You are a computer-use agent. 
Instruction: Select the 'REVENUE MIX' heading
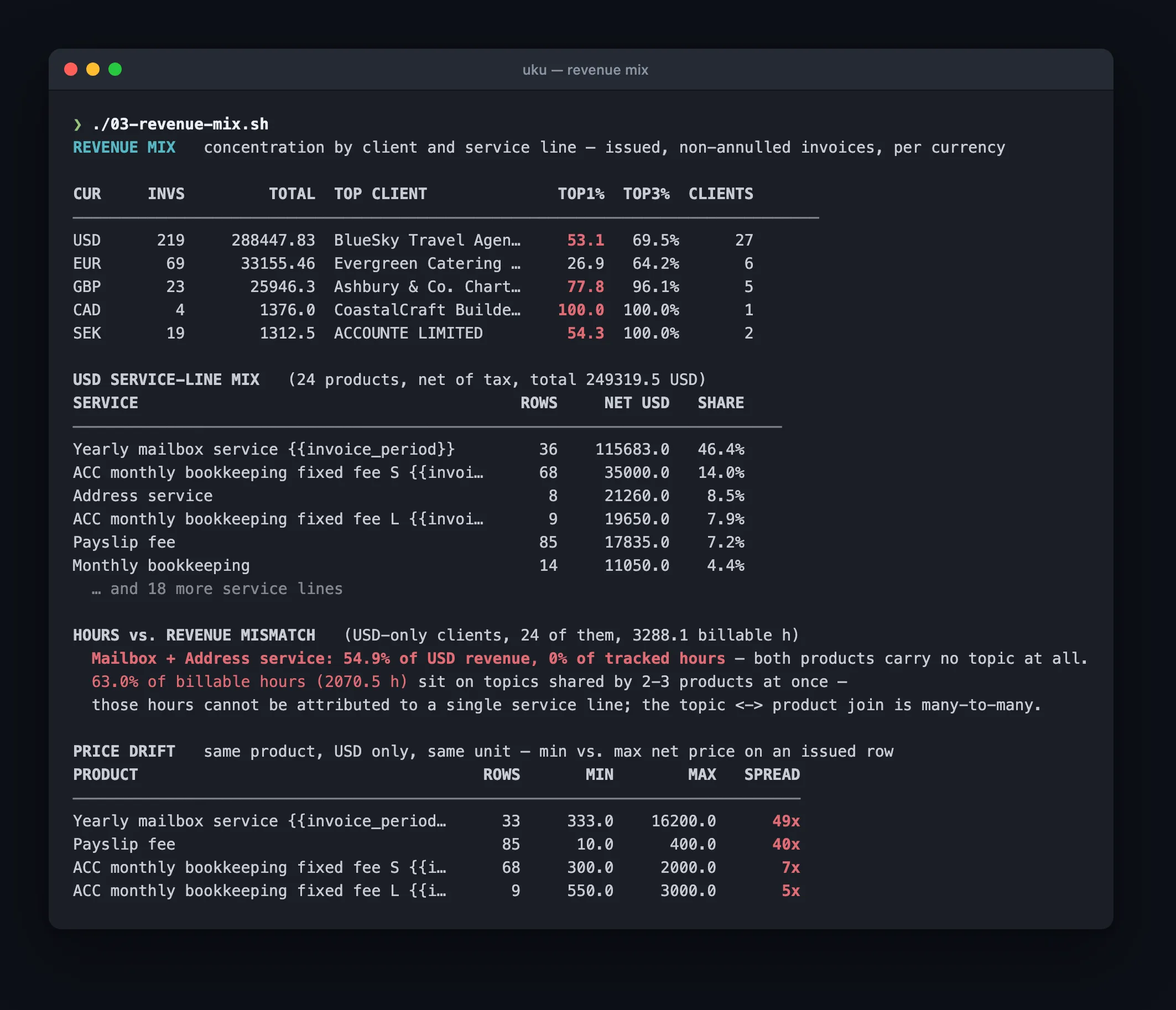click(124, 148)
